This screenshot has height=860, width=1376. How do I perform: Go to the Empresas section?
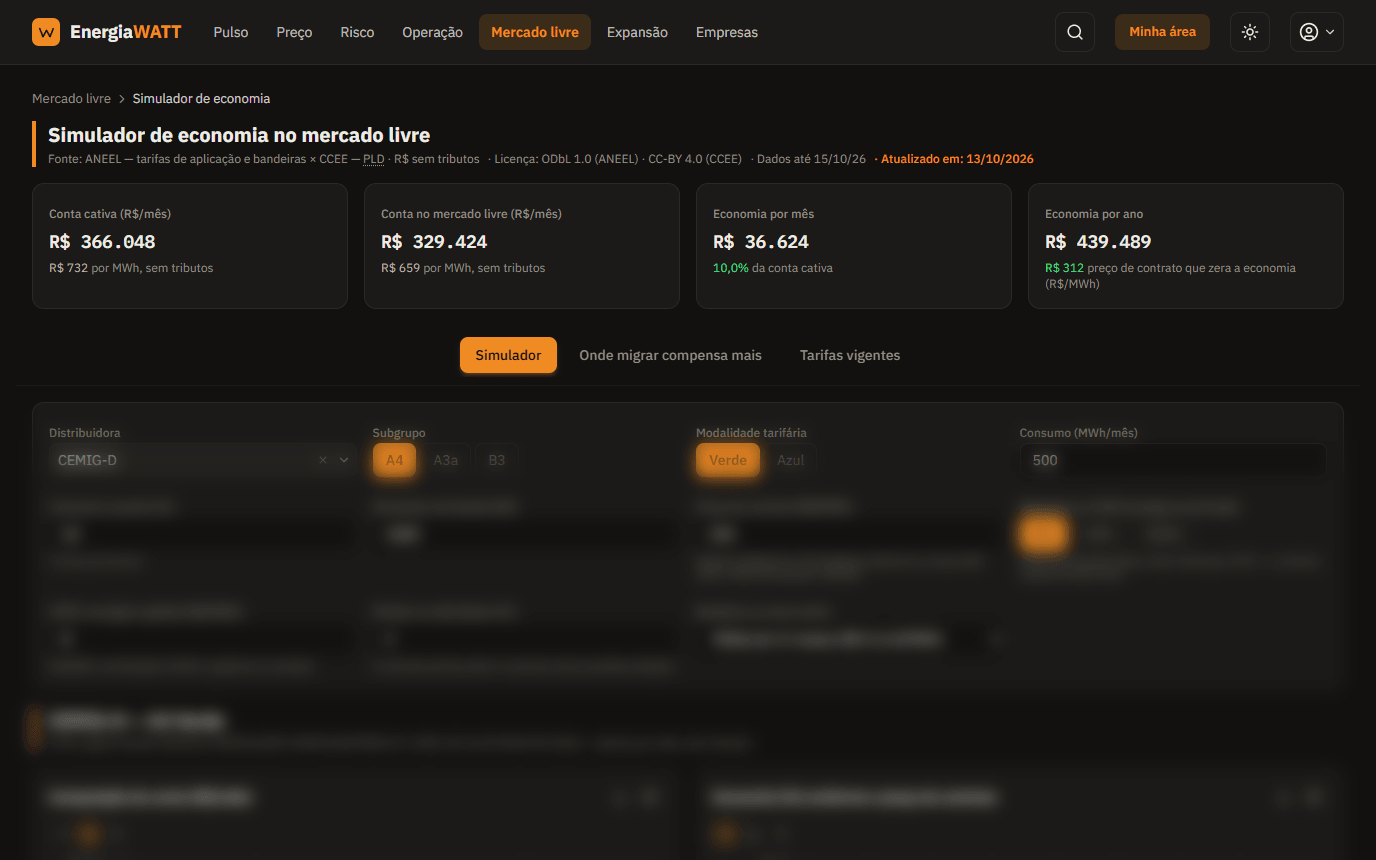(x=727, y=32)
